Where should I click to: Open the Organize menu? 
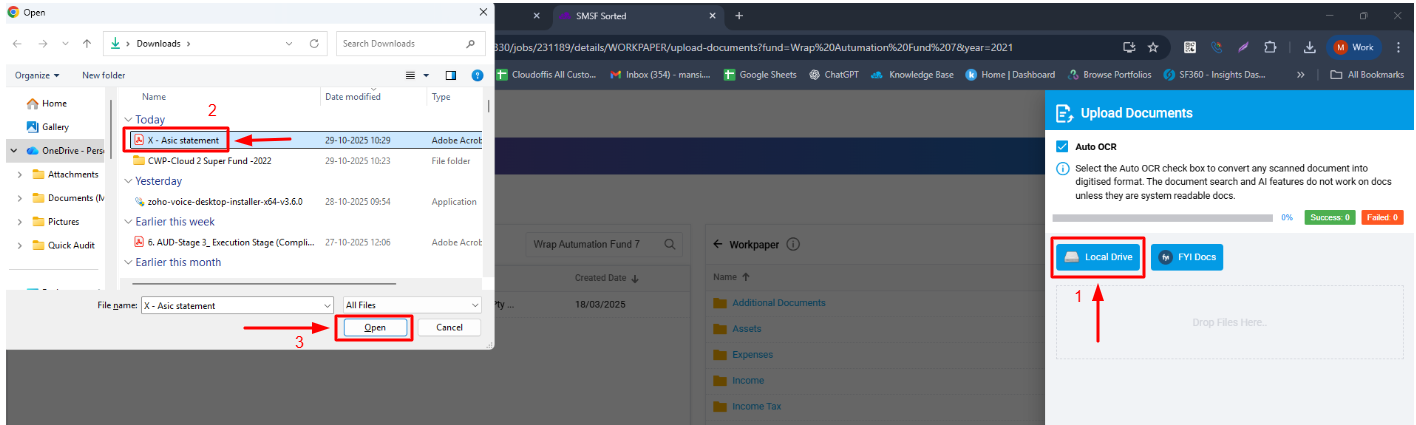37,75
